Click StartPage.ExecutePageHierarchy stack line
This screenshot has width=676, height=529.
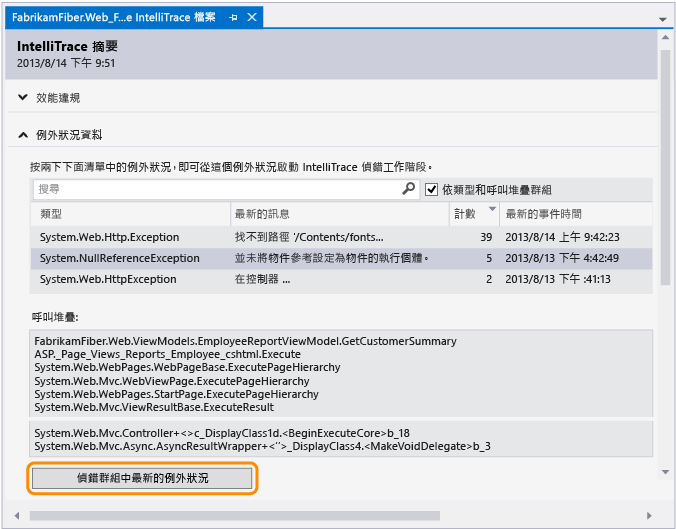coord(176,394)
